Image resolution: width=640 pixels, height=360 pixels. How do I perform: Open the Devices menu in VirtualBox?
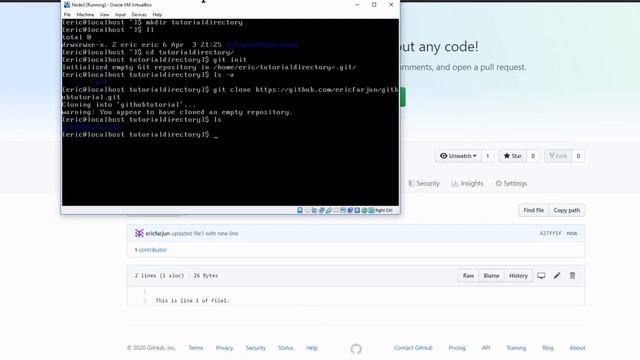pos(139,14)
